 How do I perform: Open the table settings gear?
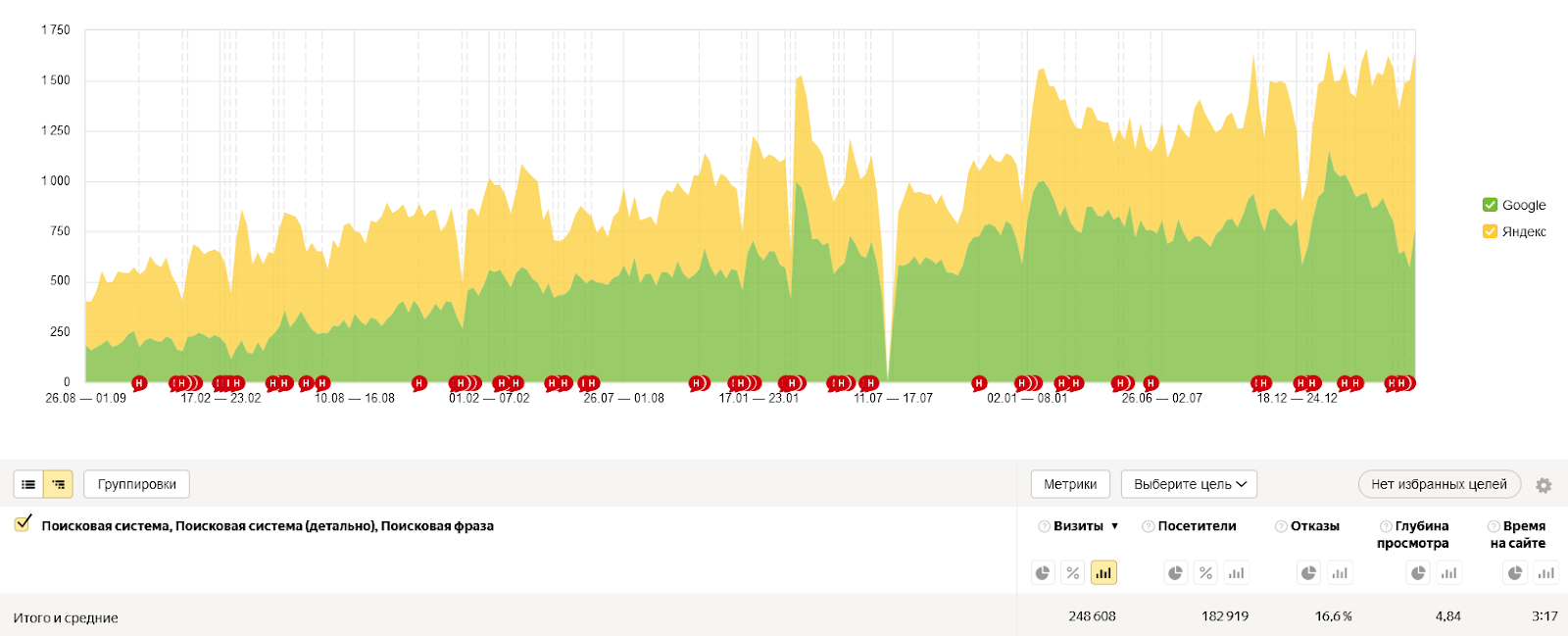[1543, 485]
